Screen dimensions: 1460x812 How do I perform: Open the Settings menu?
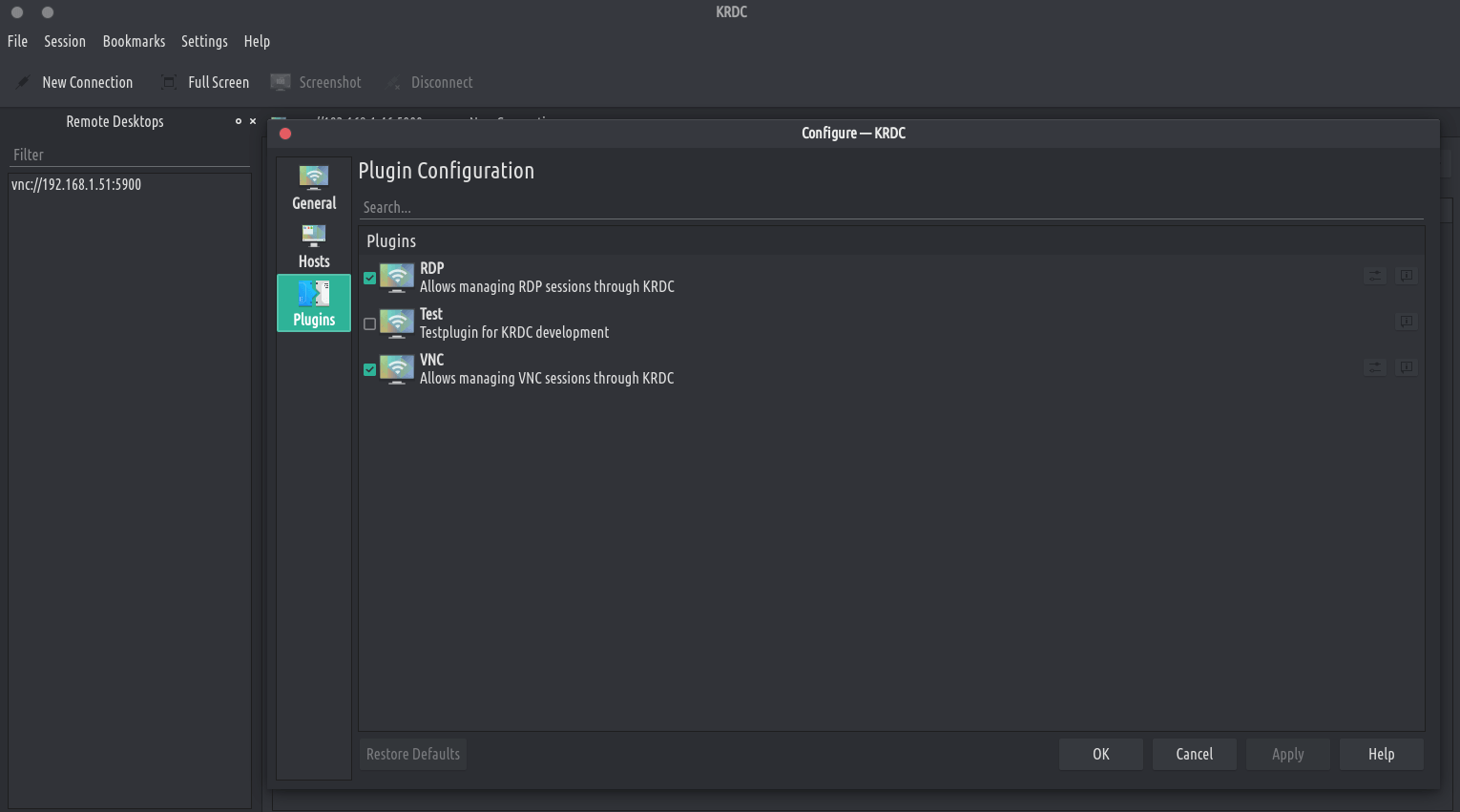tap(204, 41)
